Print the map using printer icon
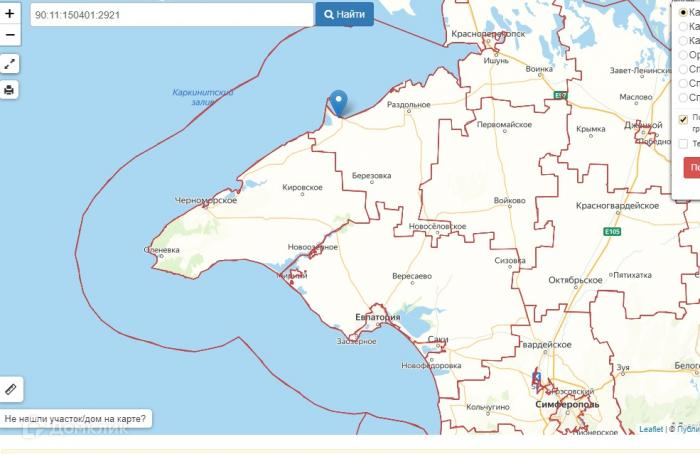The width and height of the screenshot is (700, 454). (x=9, y=90)
